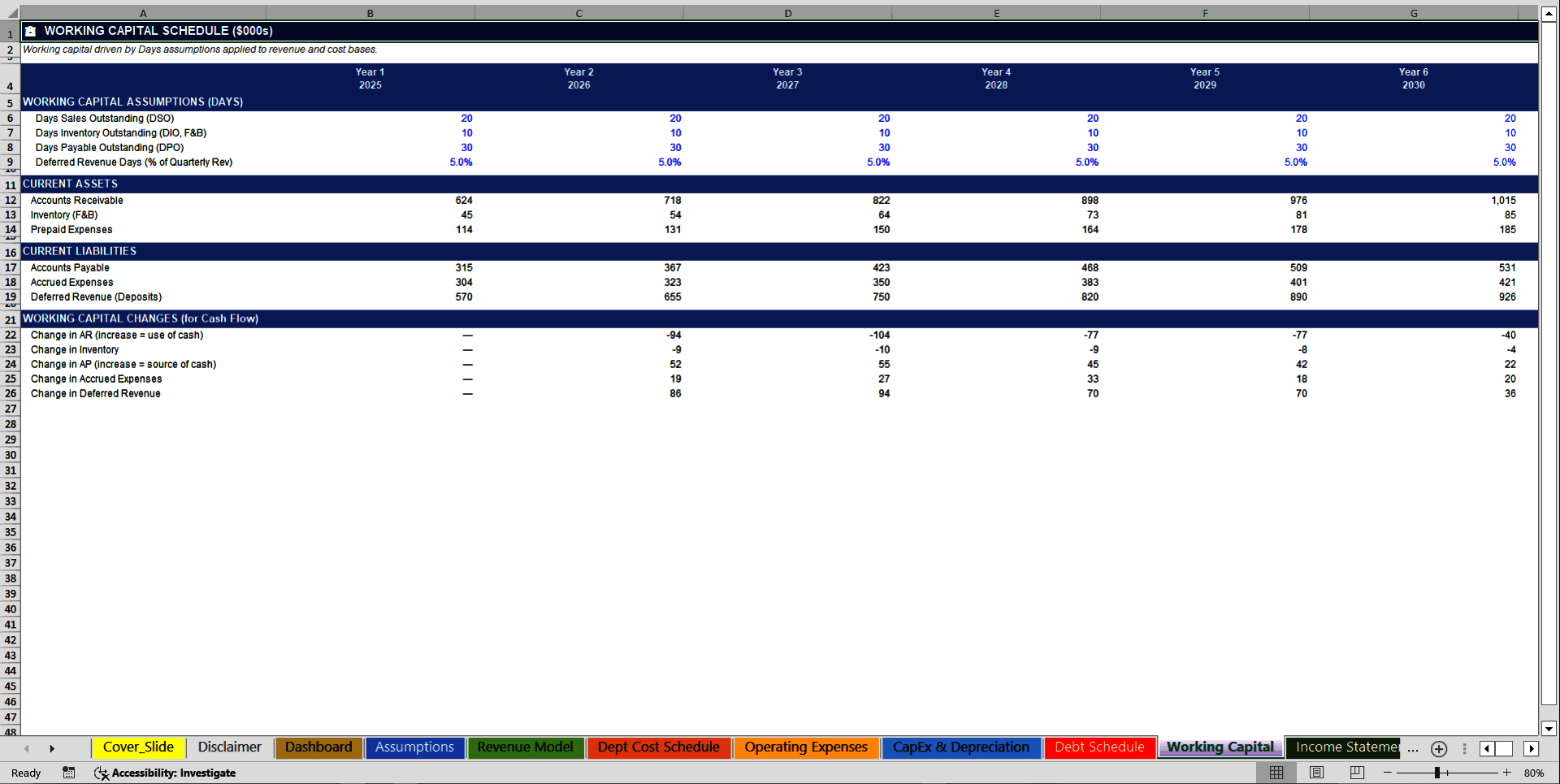Switch to Normal view icon in status bar
Screen dimensions: 1560x784
click(x=1276, y=773)
